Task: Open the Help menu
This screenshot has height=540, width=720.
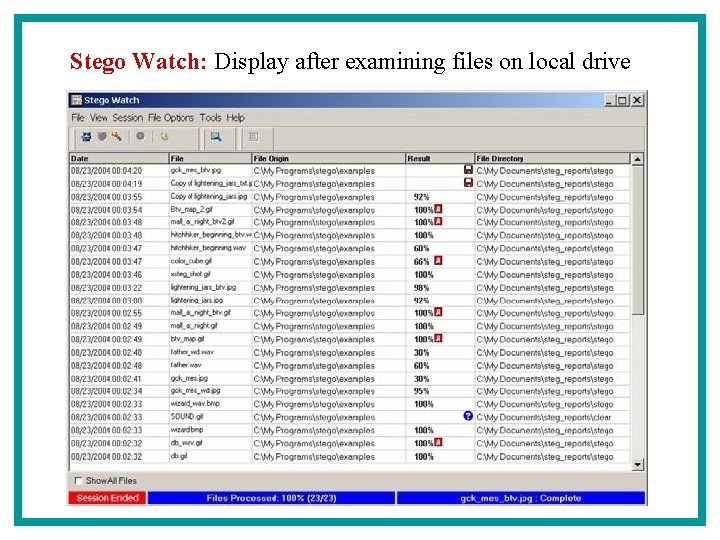Action: [235, 118]
